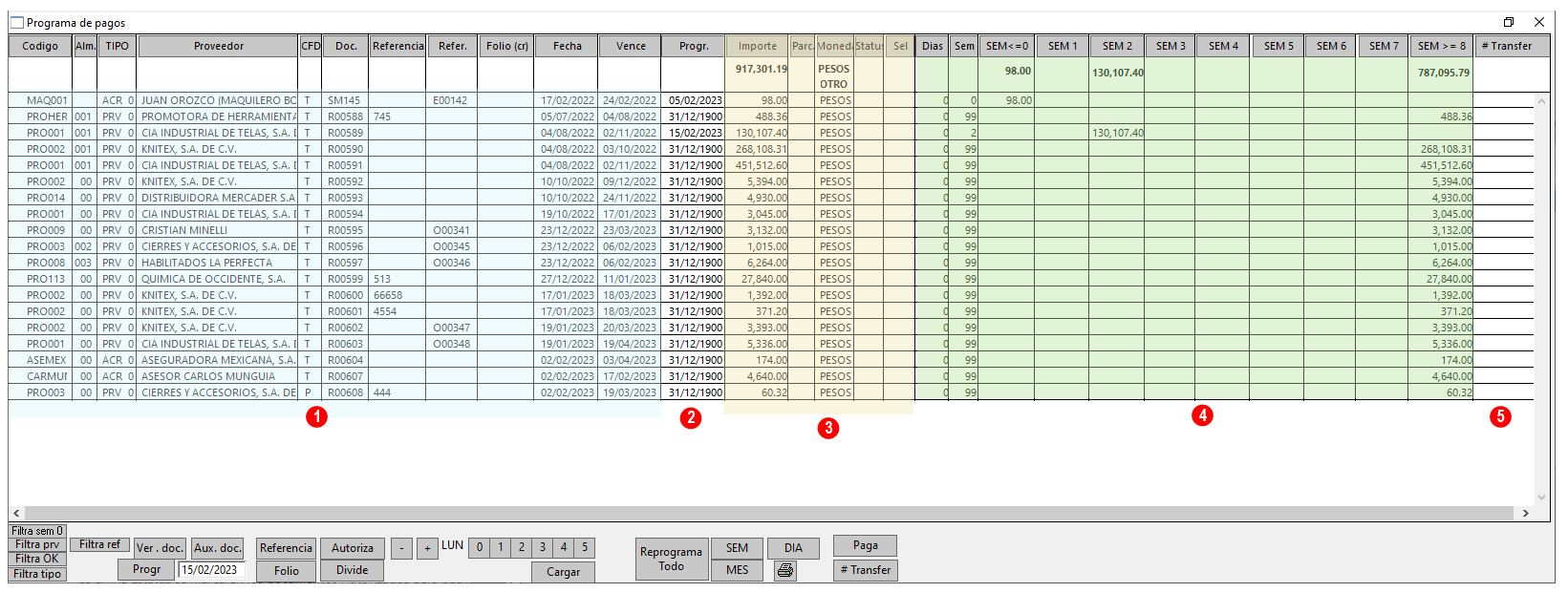Viewport: 1568px width, 593px height.
Task: Click the Filtra sem 0 button
Action: (37, 531)
